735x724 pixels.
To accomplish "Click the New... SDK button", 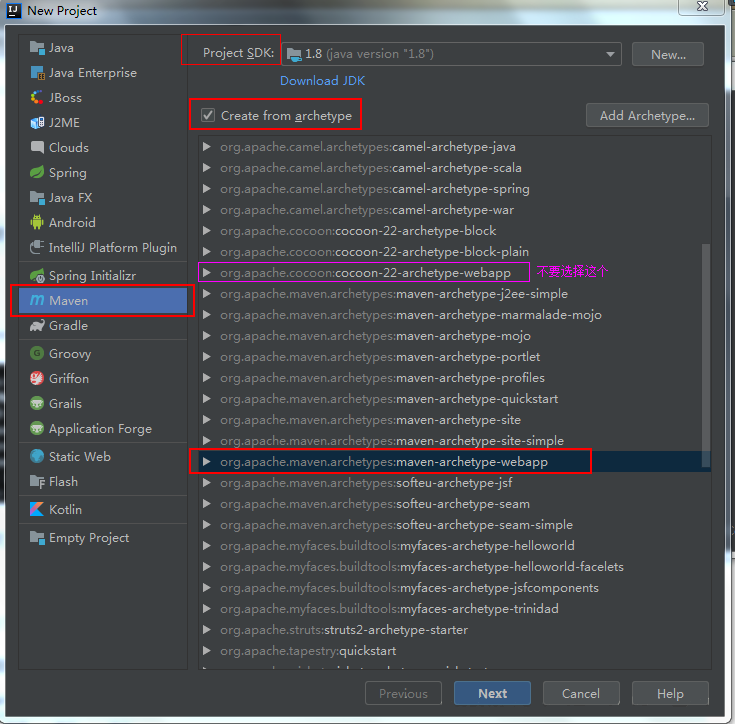I will pyautogui.click(x=668, y=54).
